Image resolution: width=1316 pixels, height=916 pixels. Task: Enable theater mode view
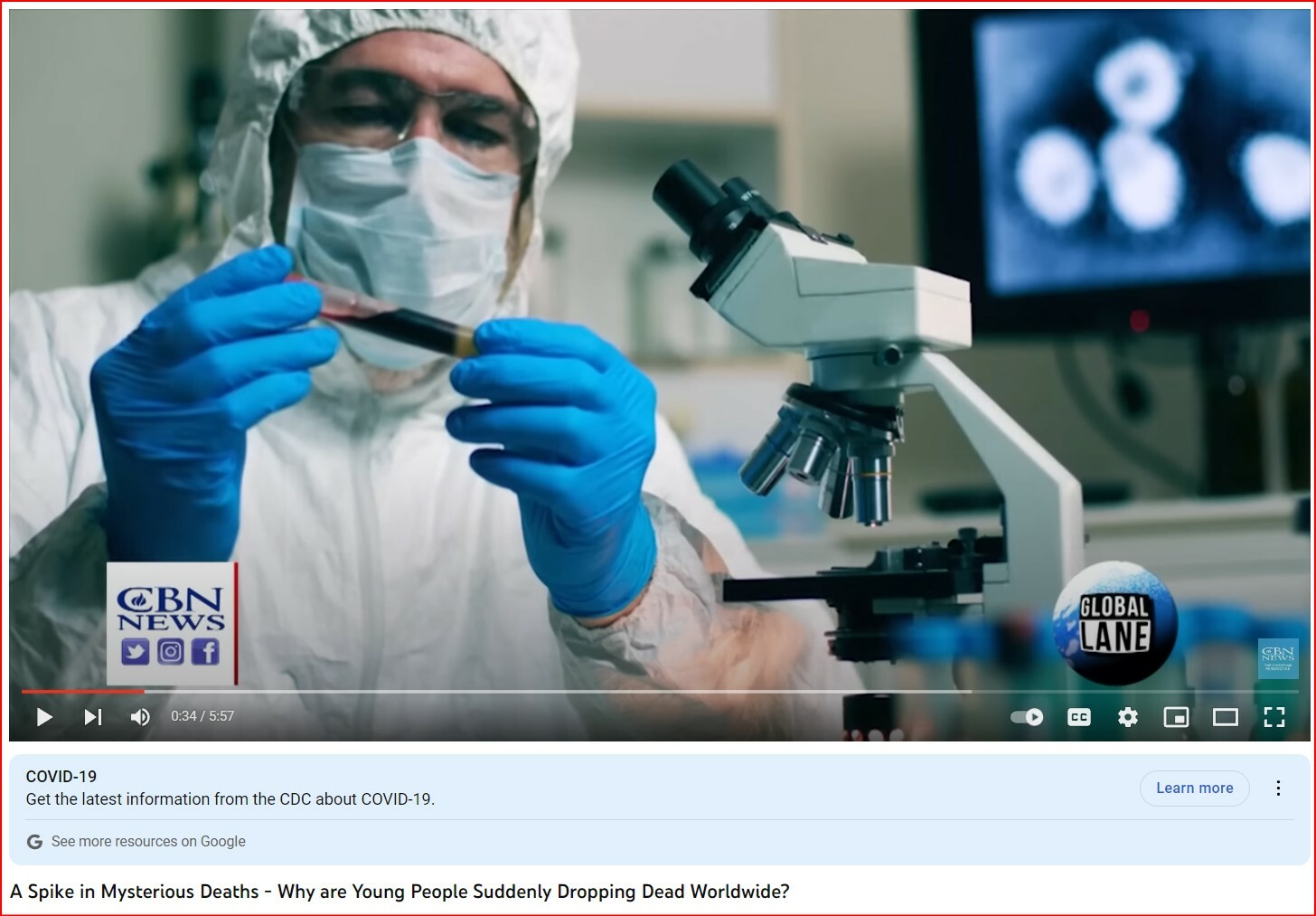(1225, 717)
